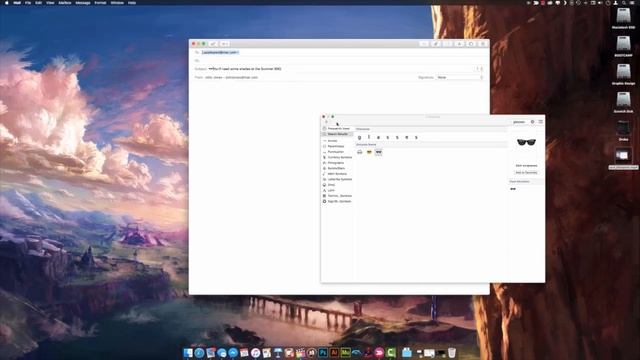This screenshot has width=640, height=360.
Task: Select Frequently Used in Character Viewer sidebar
Action: (x=337, y=129)
